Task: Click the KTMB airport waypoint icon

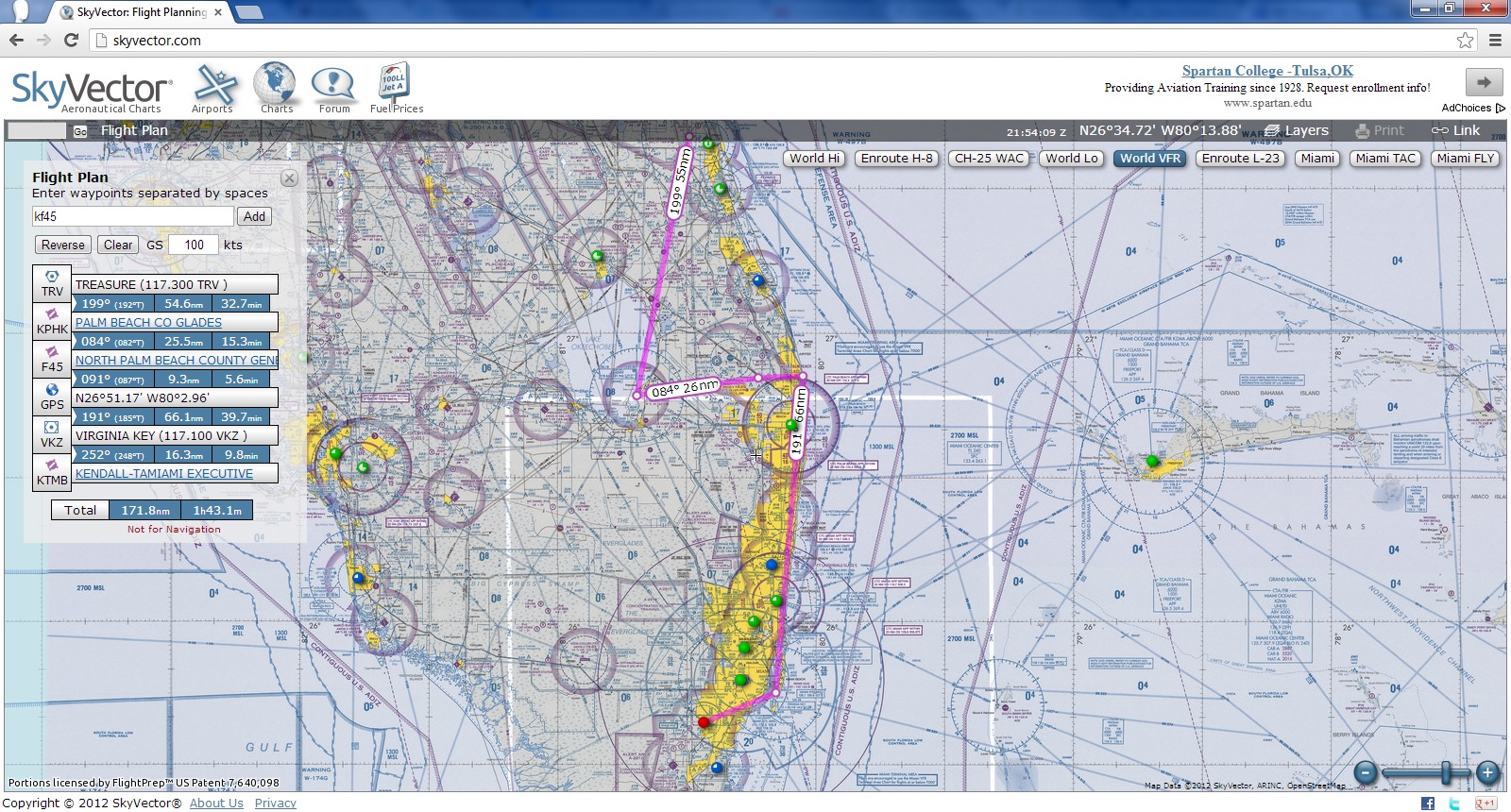Action: [52, 472]
